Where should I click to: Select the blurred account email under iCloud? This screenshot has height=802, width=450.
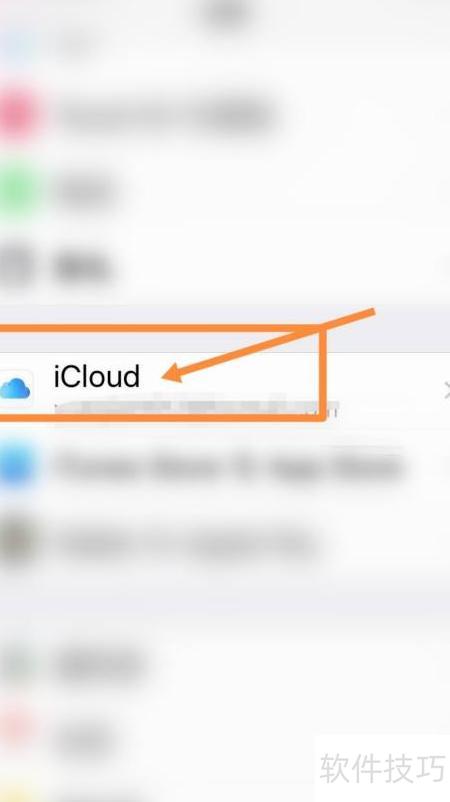click(196, 407)
